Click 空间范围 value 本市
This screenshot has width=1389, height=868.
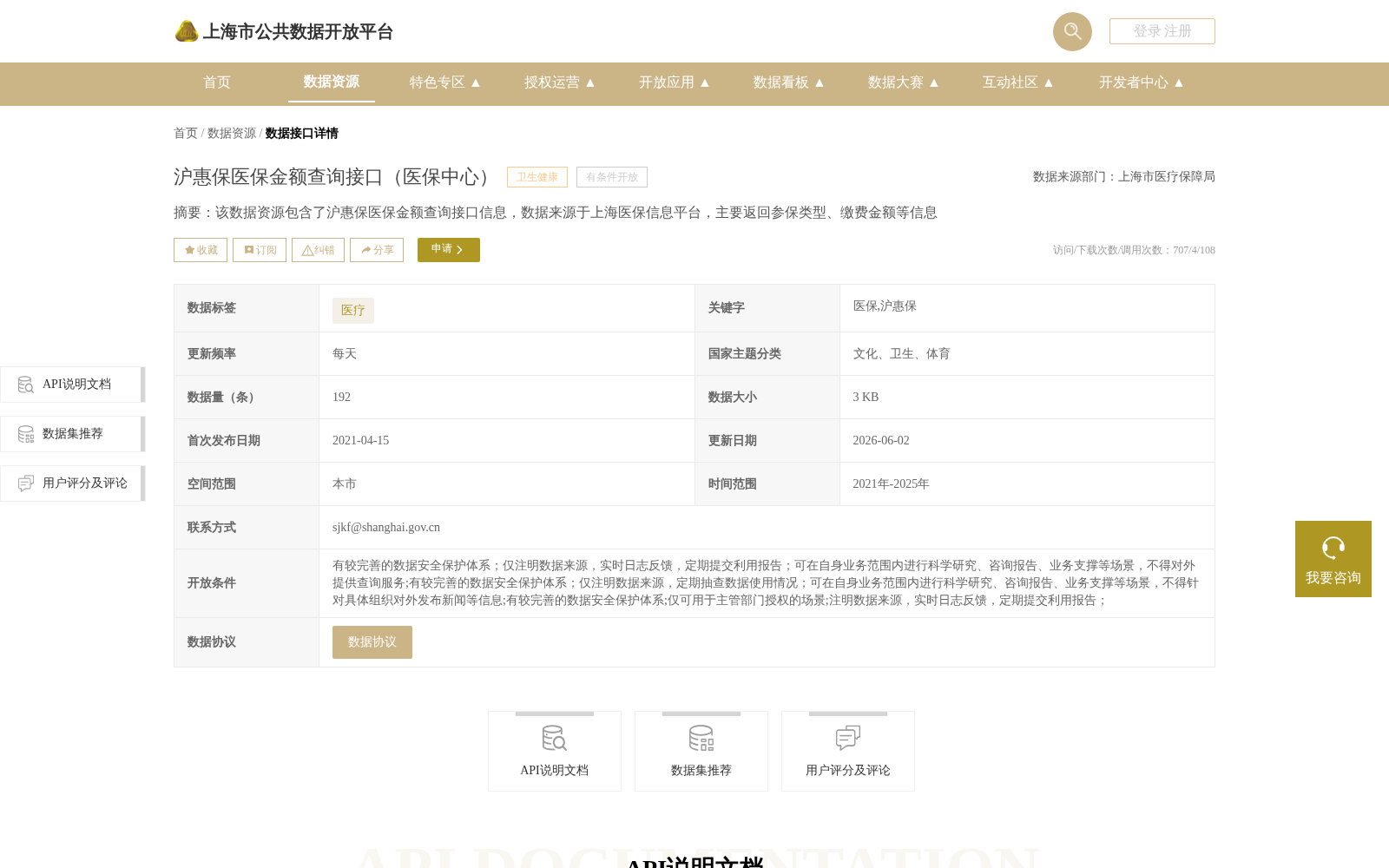point(345,484)
